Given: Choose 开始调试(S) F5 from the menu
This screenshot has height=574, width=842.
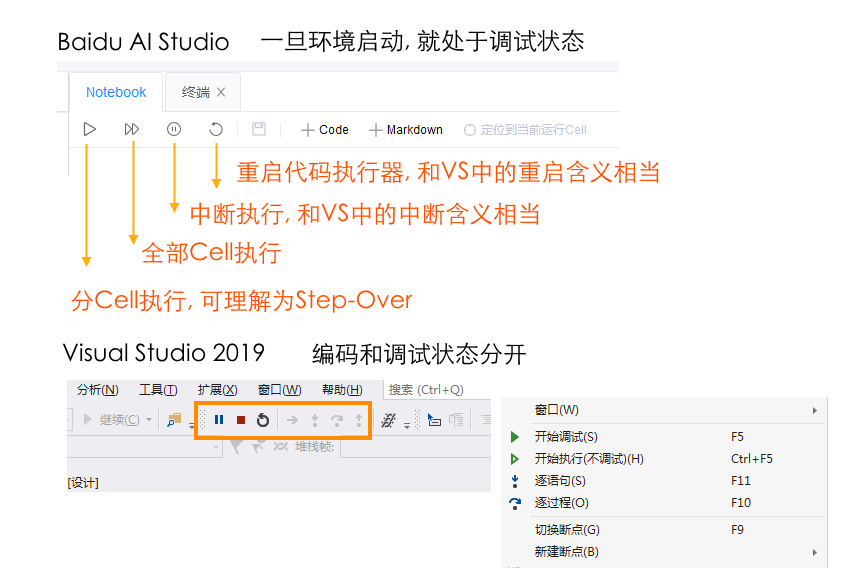Looking at the screenshot, I should (x=665, y=437).
